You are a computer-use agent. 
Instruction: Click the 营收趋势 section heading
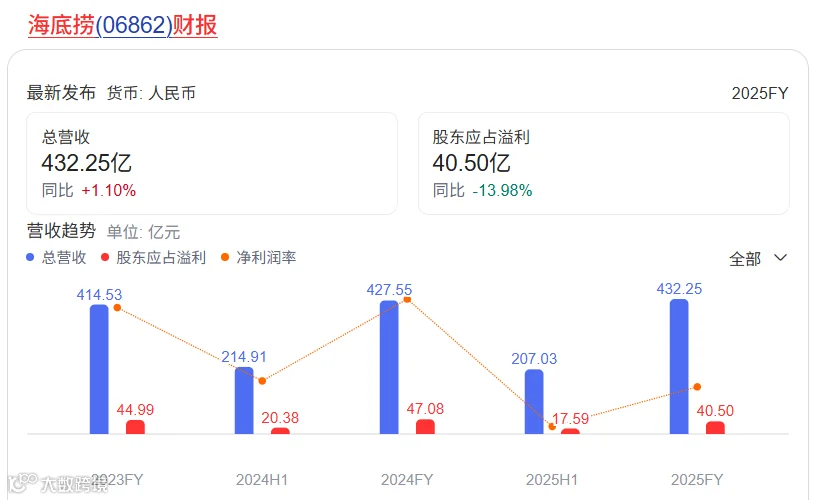[61, 230]
